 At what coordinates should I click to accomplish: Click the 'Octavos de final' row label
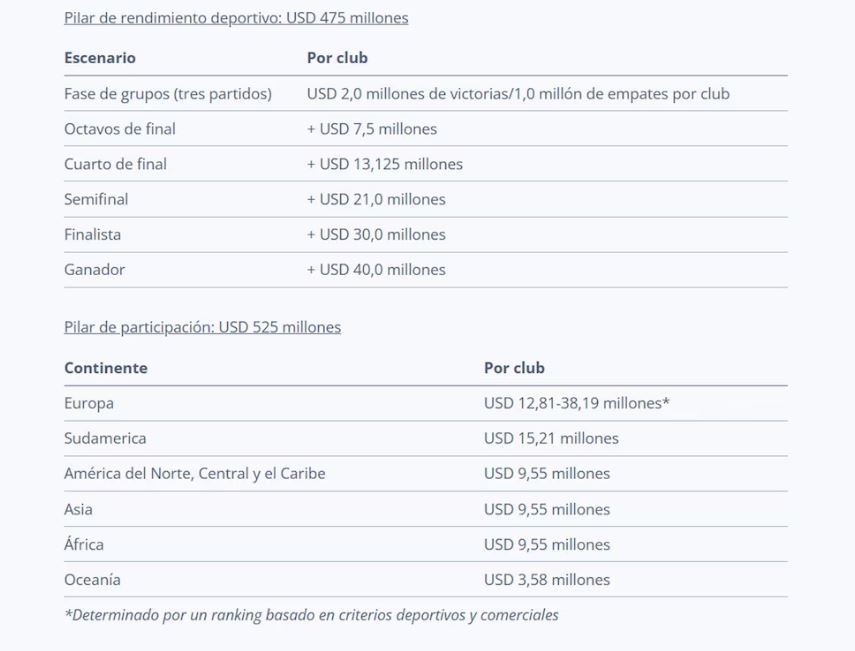click(x=120, y=129)
